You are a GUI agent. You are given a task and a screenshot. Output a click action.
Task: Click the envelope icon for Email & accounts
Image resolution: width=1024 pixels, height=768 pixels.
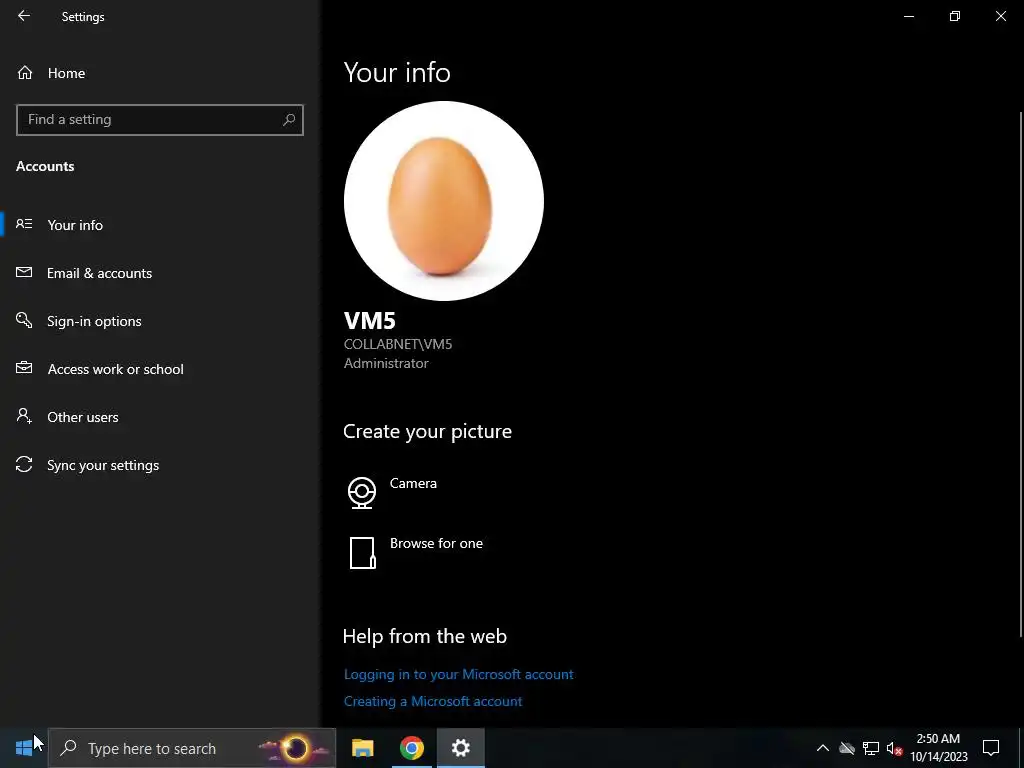click(24, 272)
